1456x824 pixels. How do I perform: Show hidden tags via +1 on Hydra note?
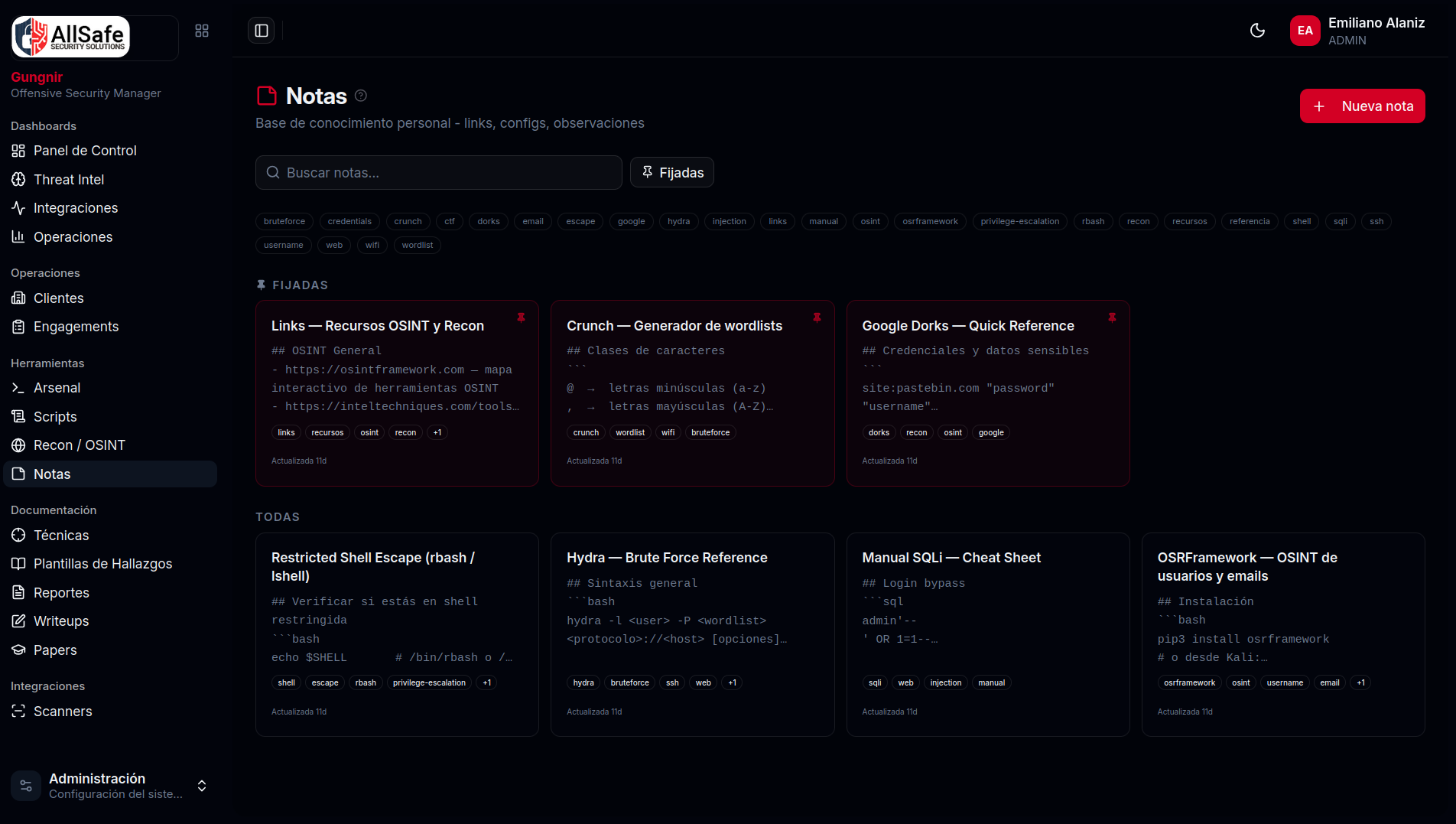733,682
